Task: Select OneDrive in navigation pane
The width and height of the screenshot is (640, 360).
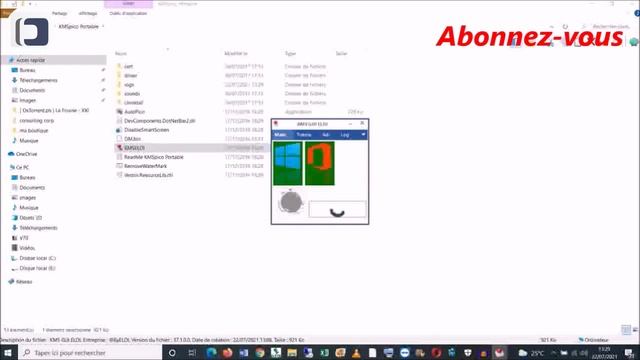Action: pyautogui.click(x=26, y=154)
